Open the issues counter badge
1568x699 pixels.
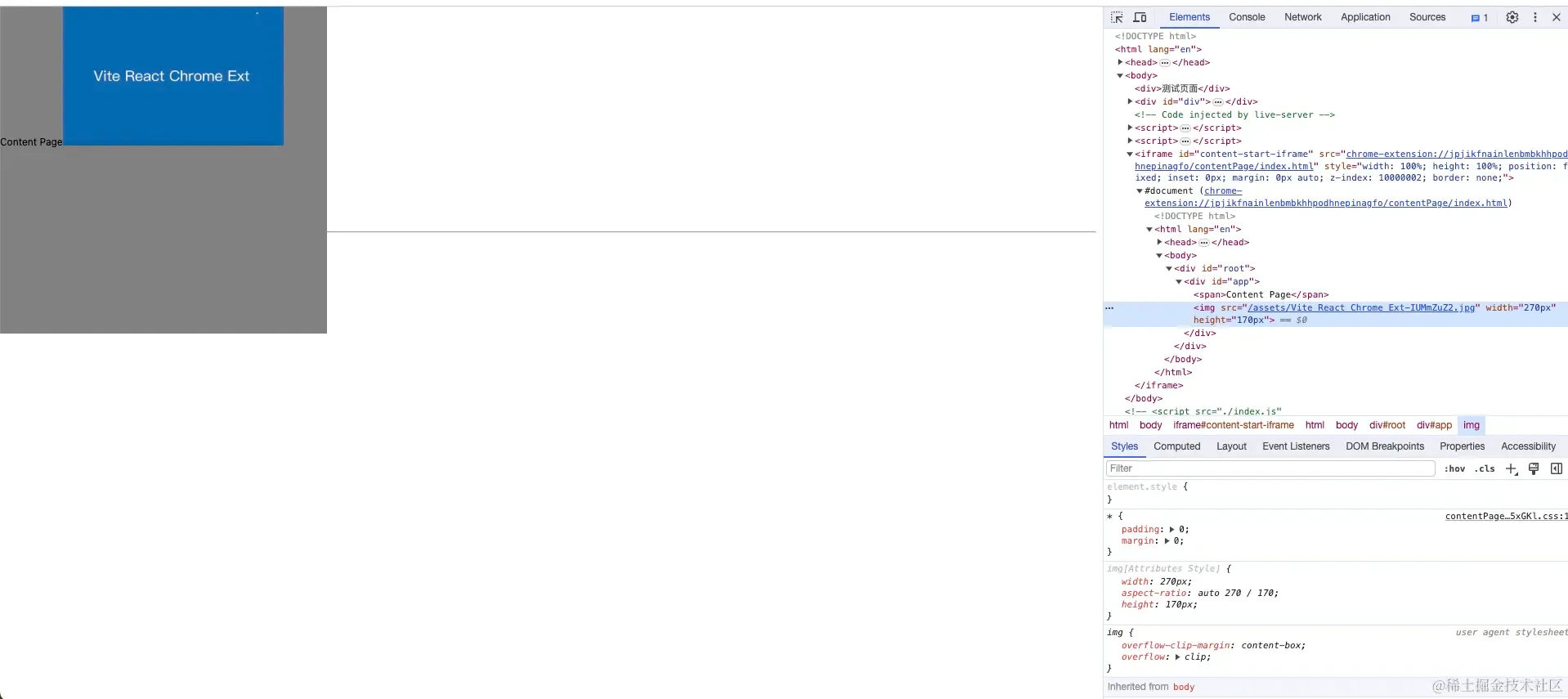[1480, 18]
